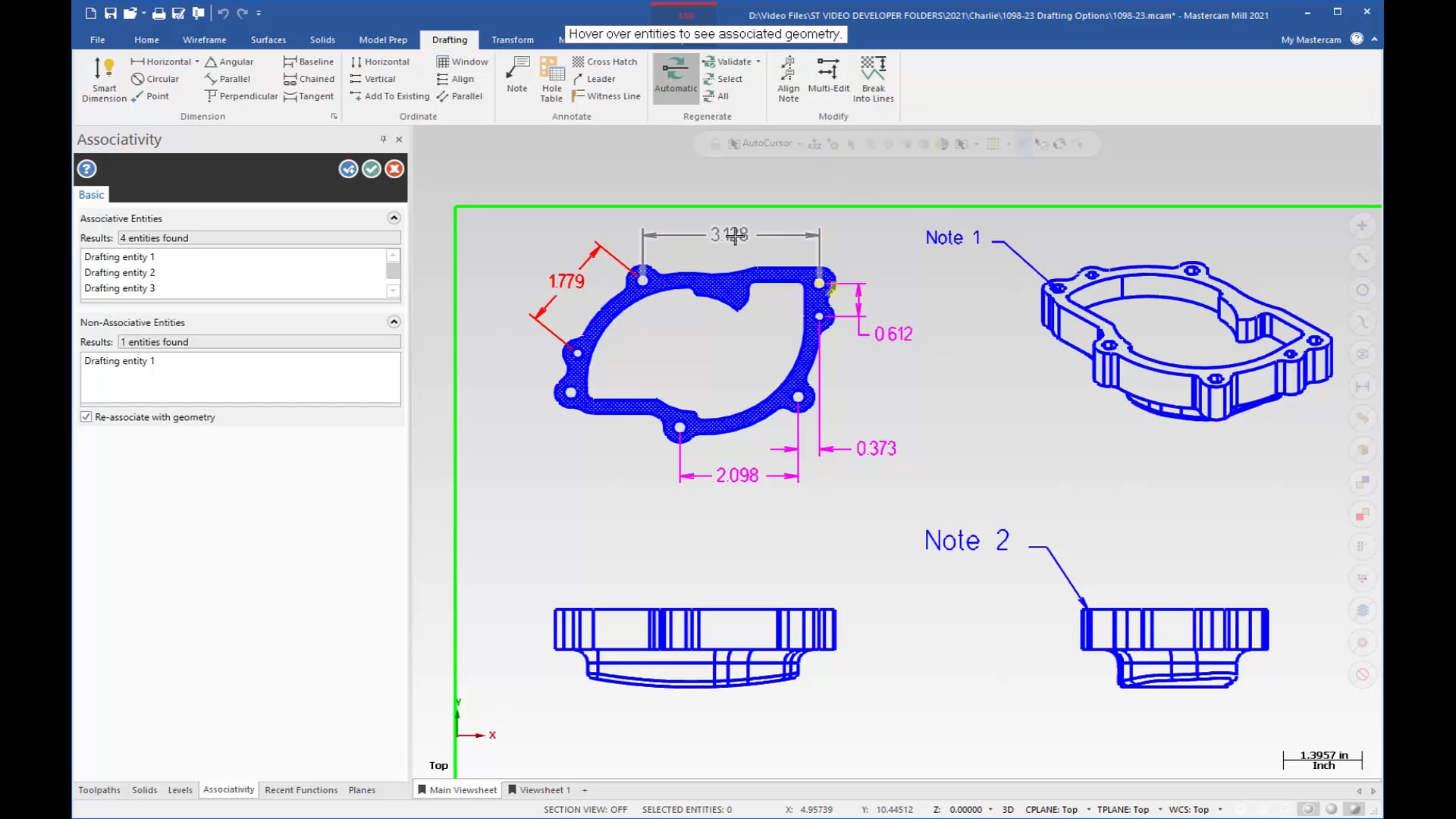Toggle Re-associate with geometry checkbox
This screenshot has width=1456, height=819.
tap(86, 417)
